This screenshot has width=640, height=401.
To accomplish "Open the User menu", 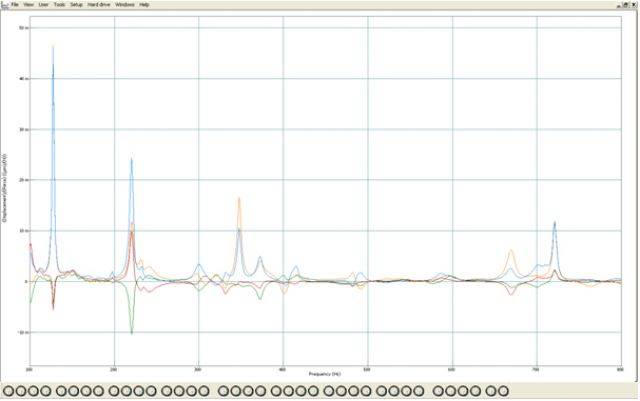I will (43, 4).
